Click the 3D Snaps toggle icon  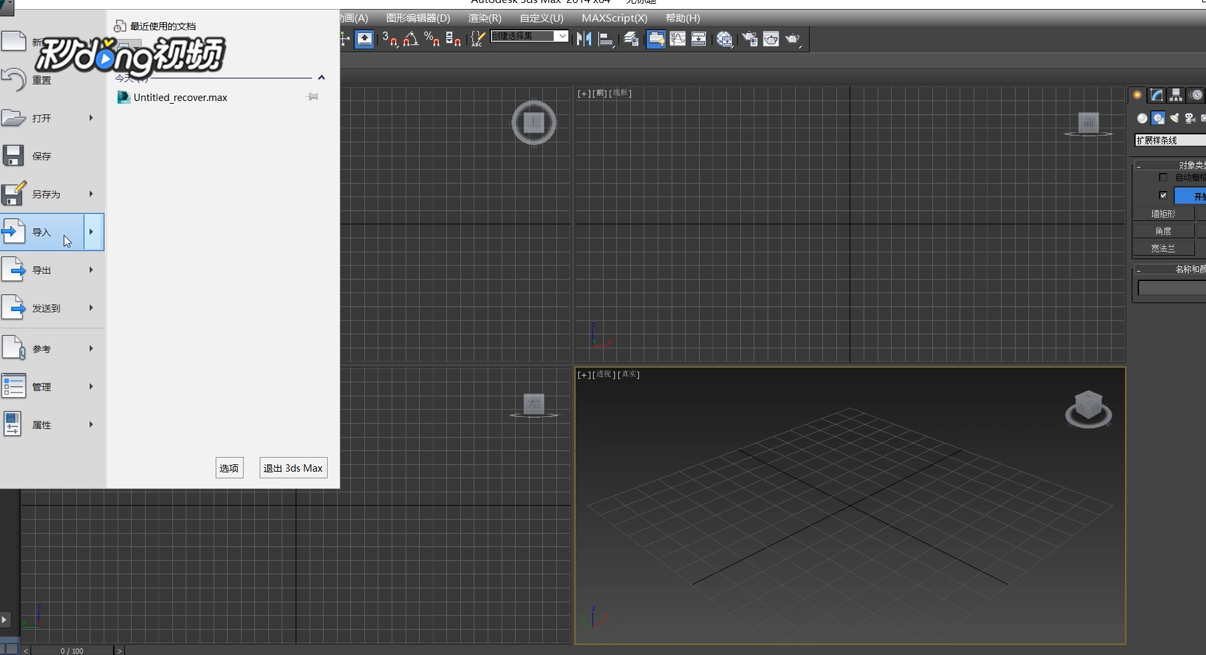click(x=390, y=39)
